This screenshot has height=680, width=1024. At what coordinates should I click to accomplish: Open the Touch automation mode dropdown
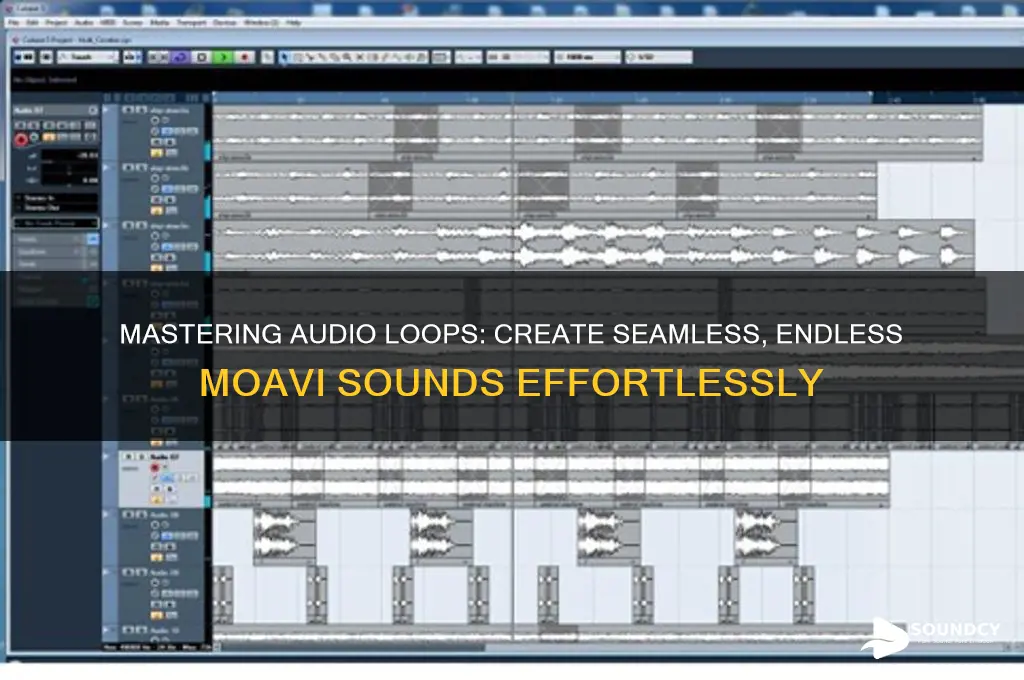[x=88, y=57]
